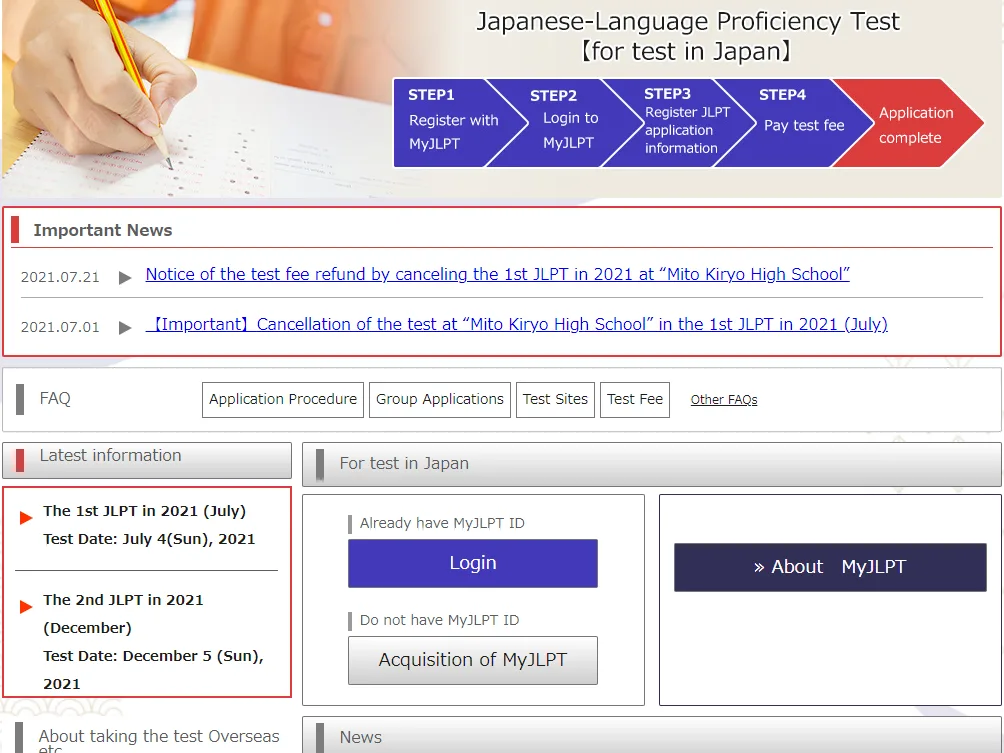
Task: Follow the Other FAQs link
Action: [724, 400]
